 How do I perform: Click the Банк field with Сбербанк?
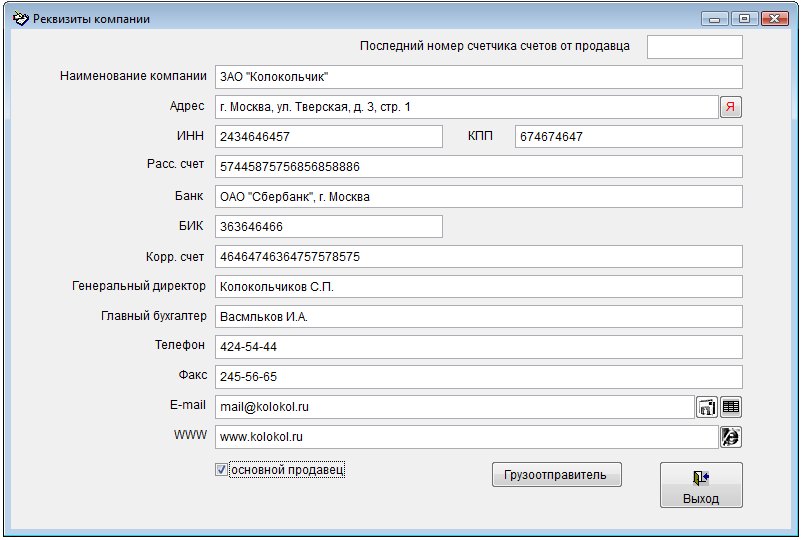click(479, 197)
